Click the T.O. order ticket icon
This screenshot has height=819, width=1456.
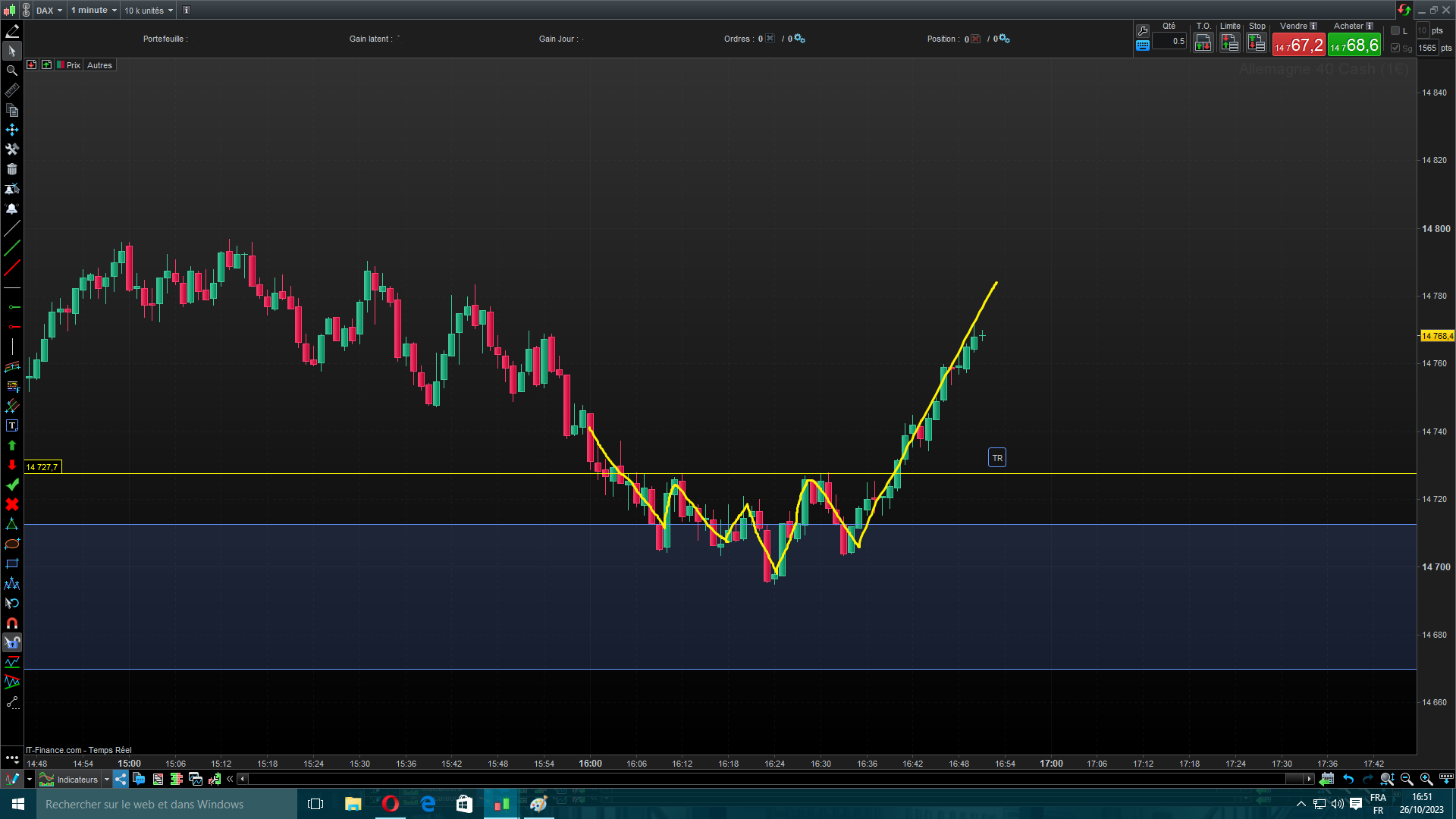pos(1203,44)
